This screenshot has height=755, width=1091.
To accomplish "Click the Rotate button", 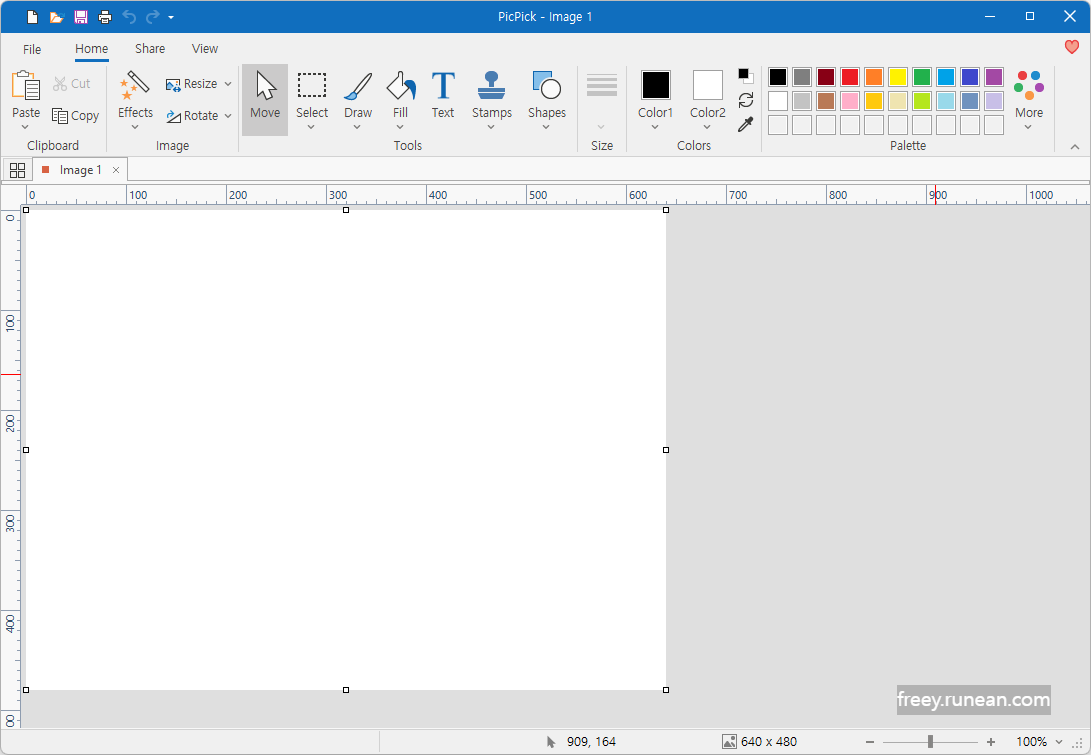I will (x=192, y=116).
